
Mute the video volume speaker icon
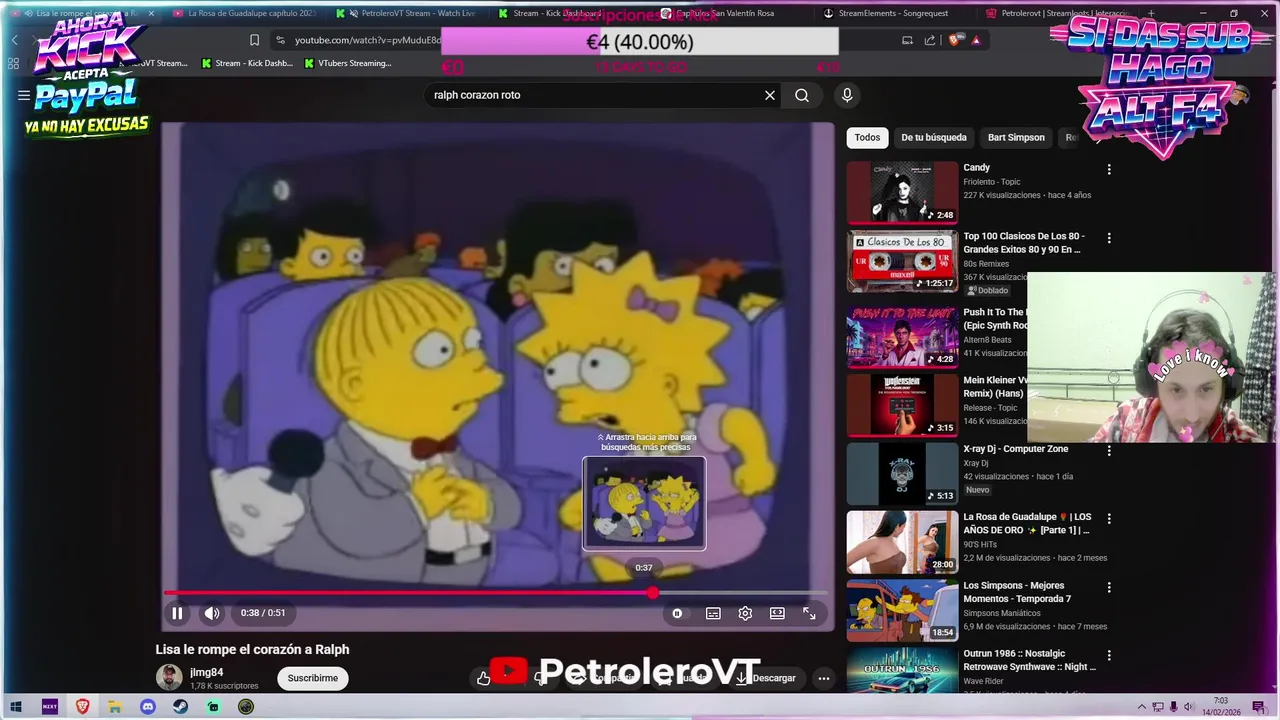point(212,613)
